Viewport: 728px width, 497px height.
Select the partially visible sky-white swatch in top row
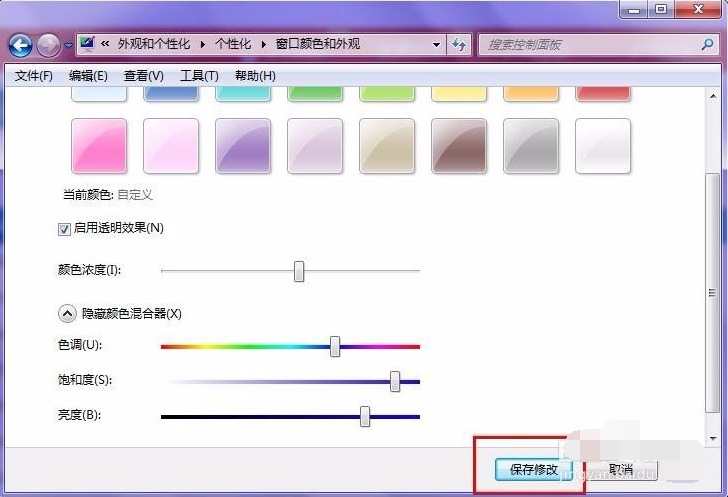[x=99, y=94]
